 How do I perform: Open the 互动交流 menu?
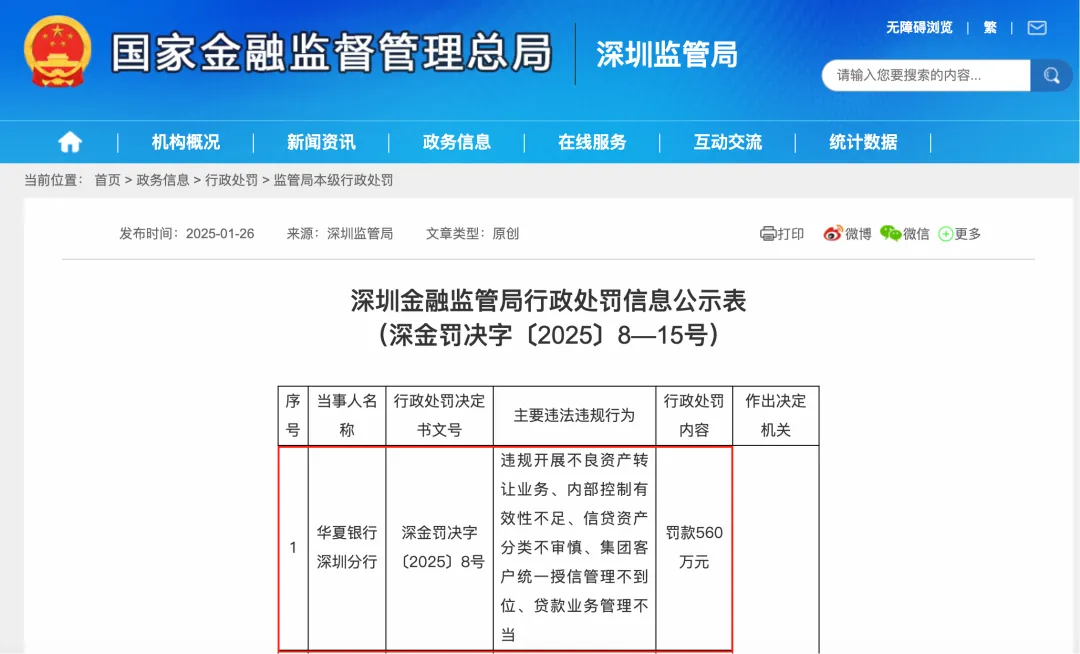[x=726, y=141]
